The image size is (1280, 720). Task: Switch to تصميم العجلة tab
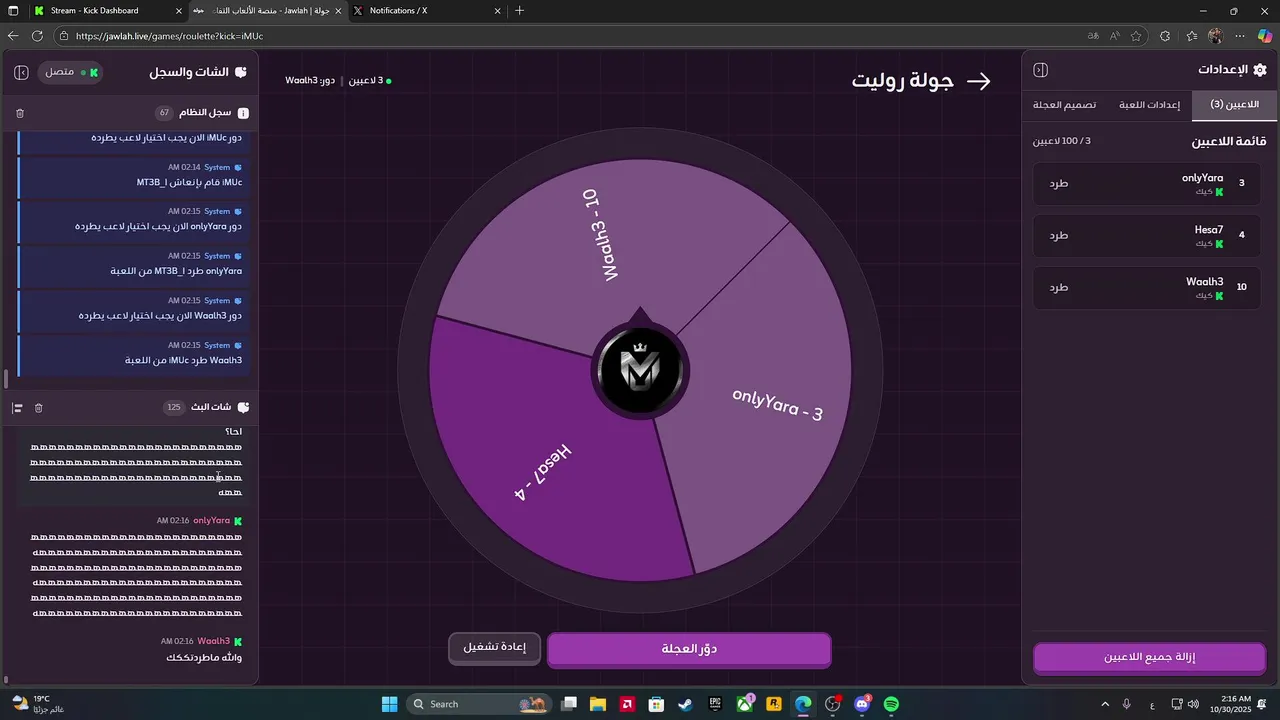click(x=1064, y=105)
